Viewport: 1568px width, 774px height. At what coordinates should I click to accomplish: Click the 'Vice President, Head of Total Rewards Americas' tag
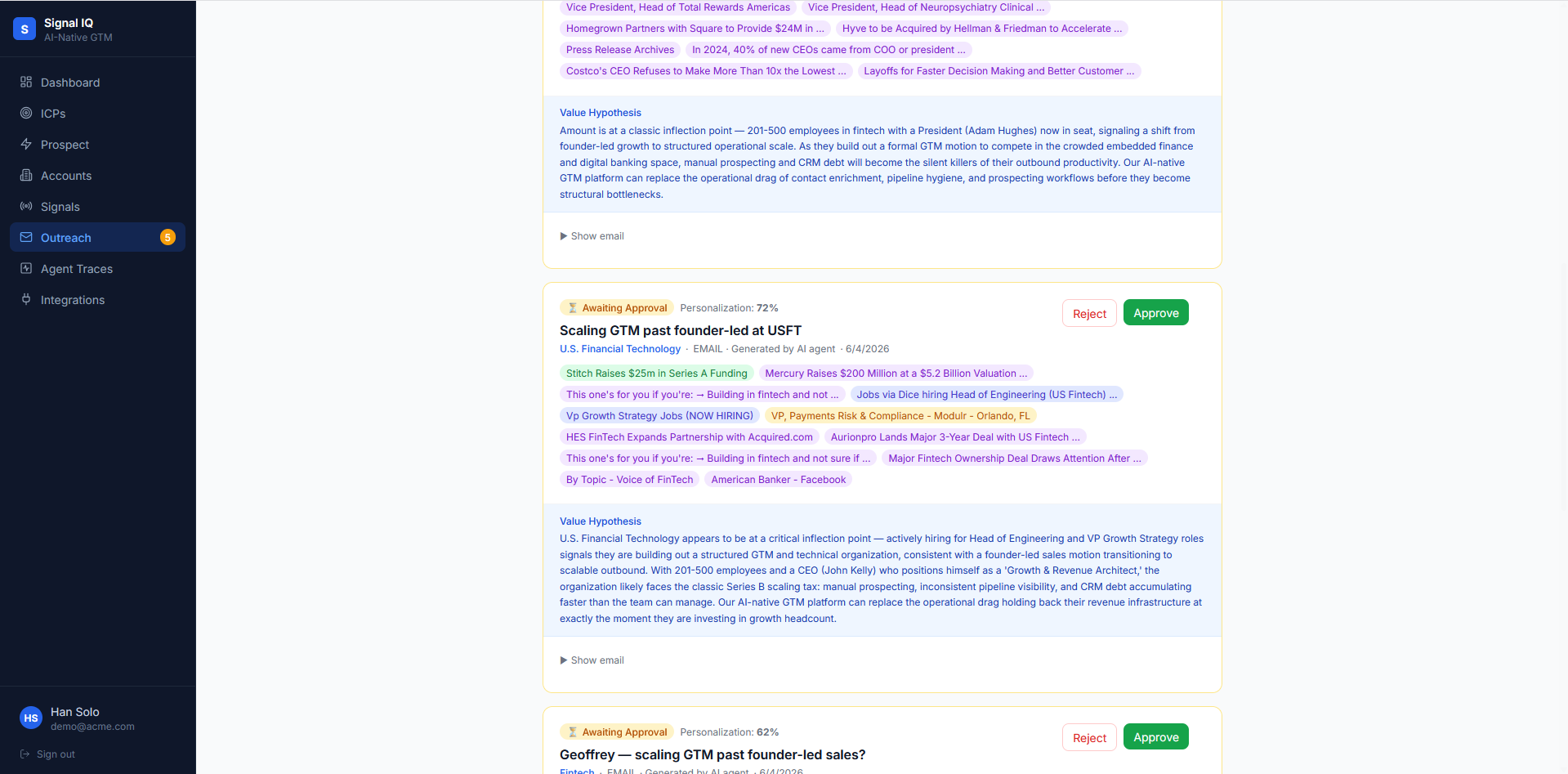pos(678,7)
